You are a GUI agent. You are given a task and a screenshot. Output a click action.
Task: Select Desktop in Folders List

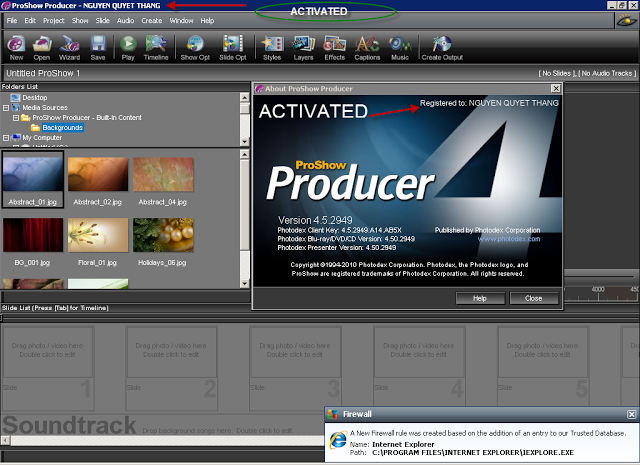pos(35,98)
